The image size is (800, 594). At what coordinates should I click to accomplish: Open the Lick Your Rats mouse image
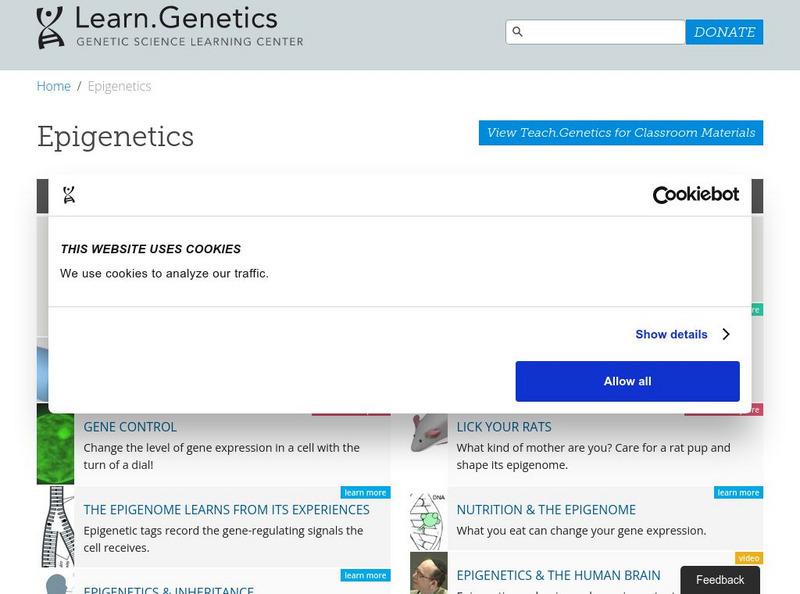(428, 436)
